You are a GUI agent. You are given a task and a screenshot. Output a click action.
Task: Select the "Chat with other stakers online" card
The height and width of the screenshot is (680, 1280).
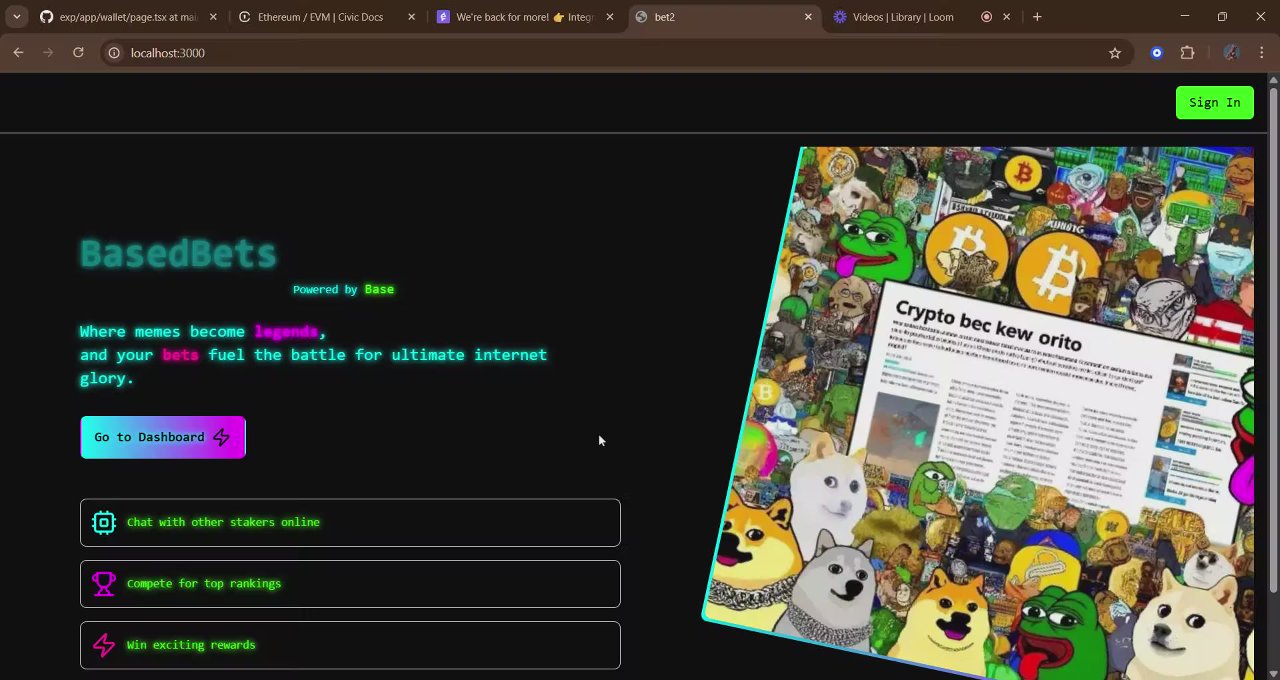[x=350, y=522]
